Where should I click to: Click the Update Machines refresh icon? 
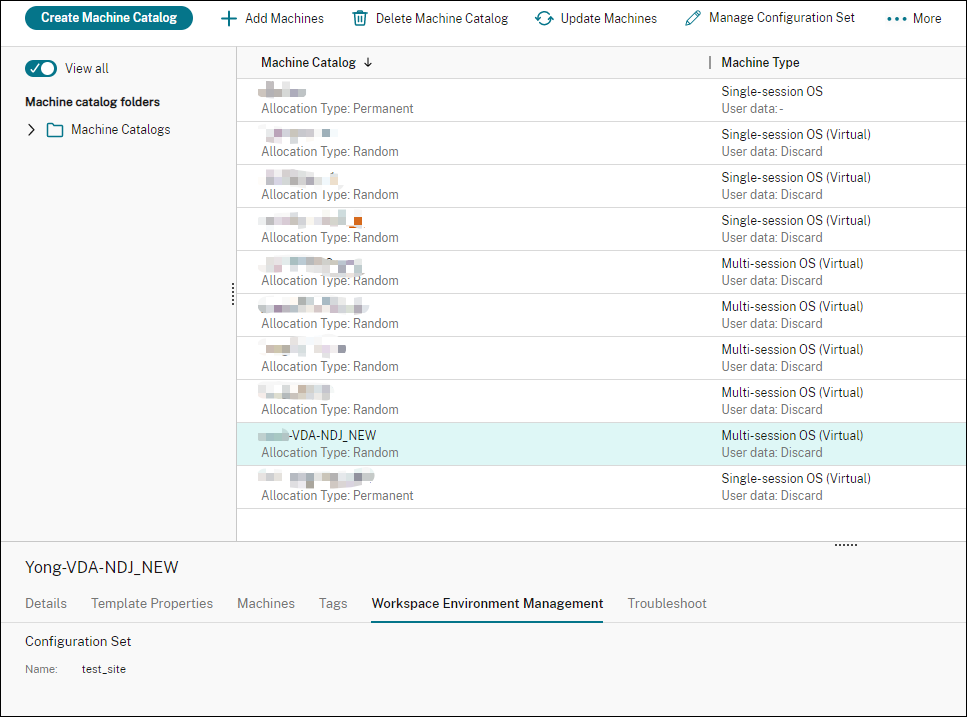(x=544, y=18)
